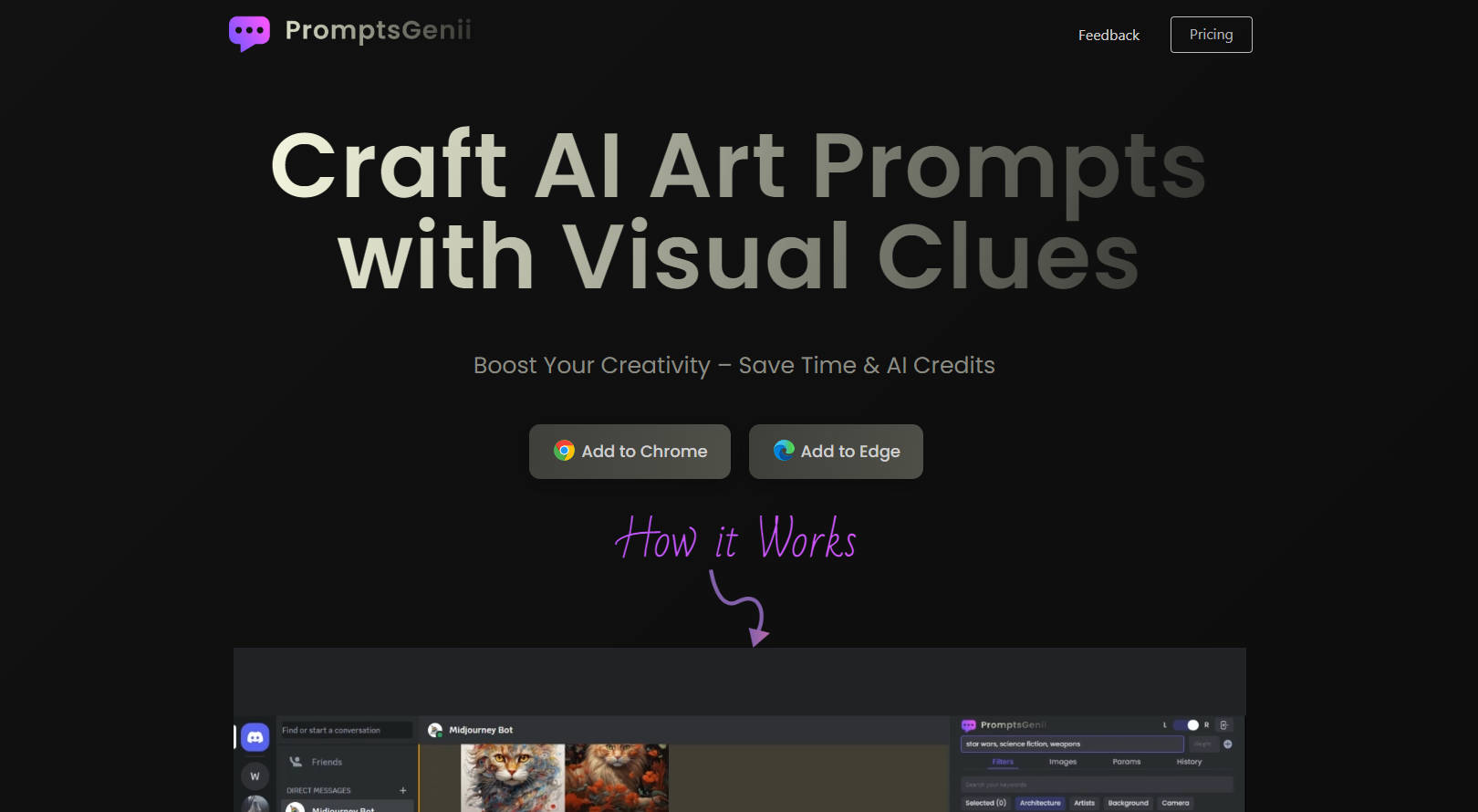Click the Add to Chrome button
Screen dimensions: 1478x812
(x=630, y=452)
